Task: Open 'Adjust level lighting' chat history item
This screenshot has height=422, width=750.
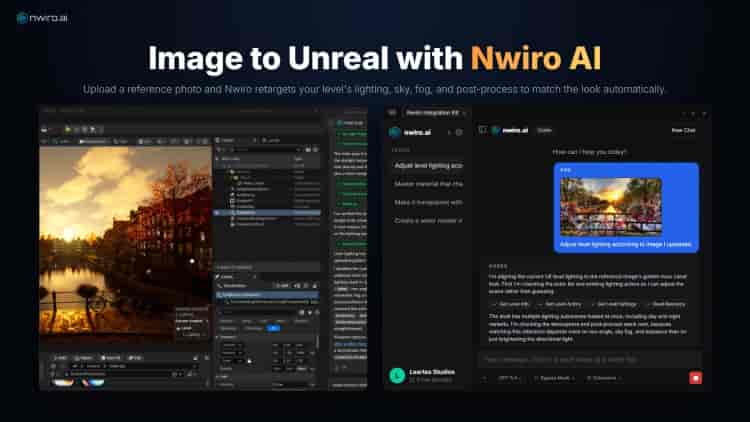Action: click(427, 166)
